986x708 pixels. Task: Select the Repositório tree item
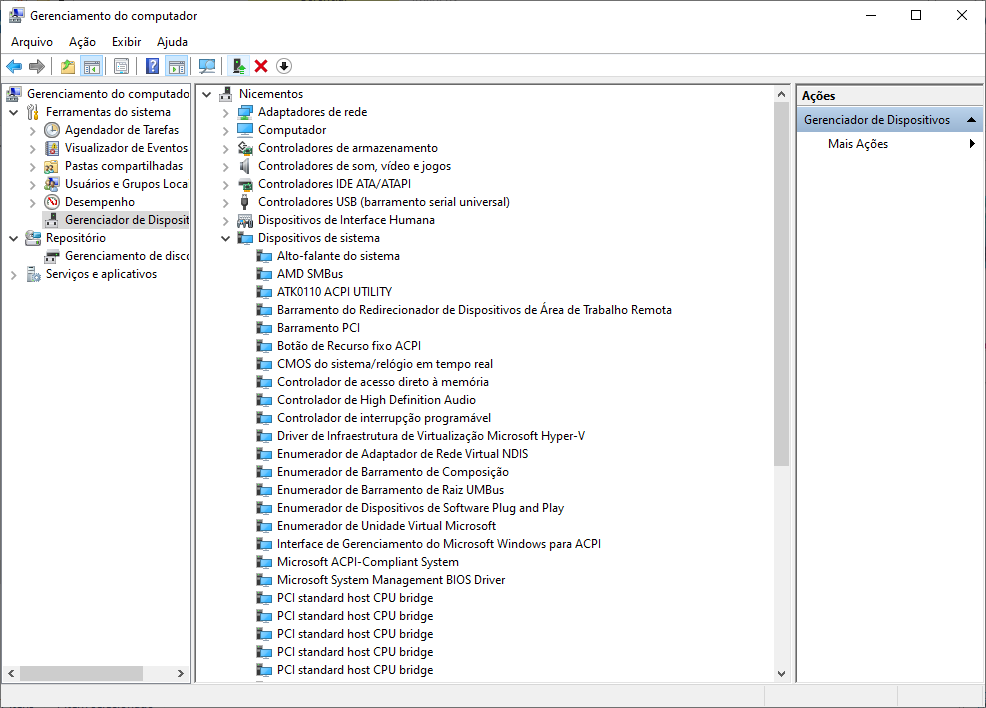click(x=75, y=238)
